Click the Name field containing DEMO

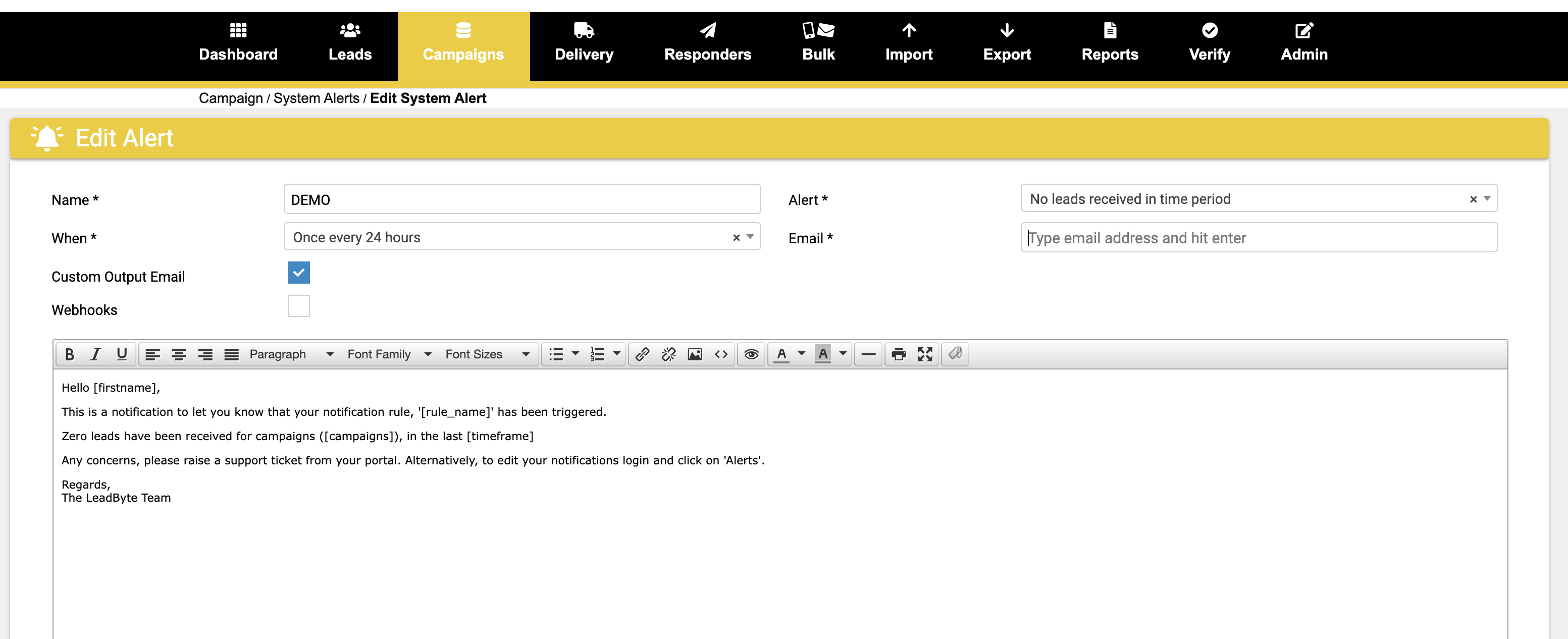[521, 199]
